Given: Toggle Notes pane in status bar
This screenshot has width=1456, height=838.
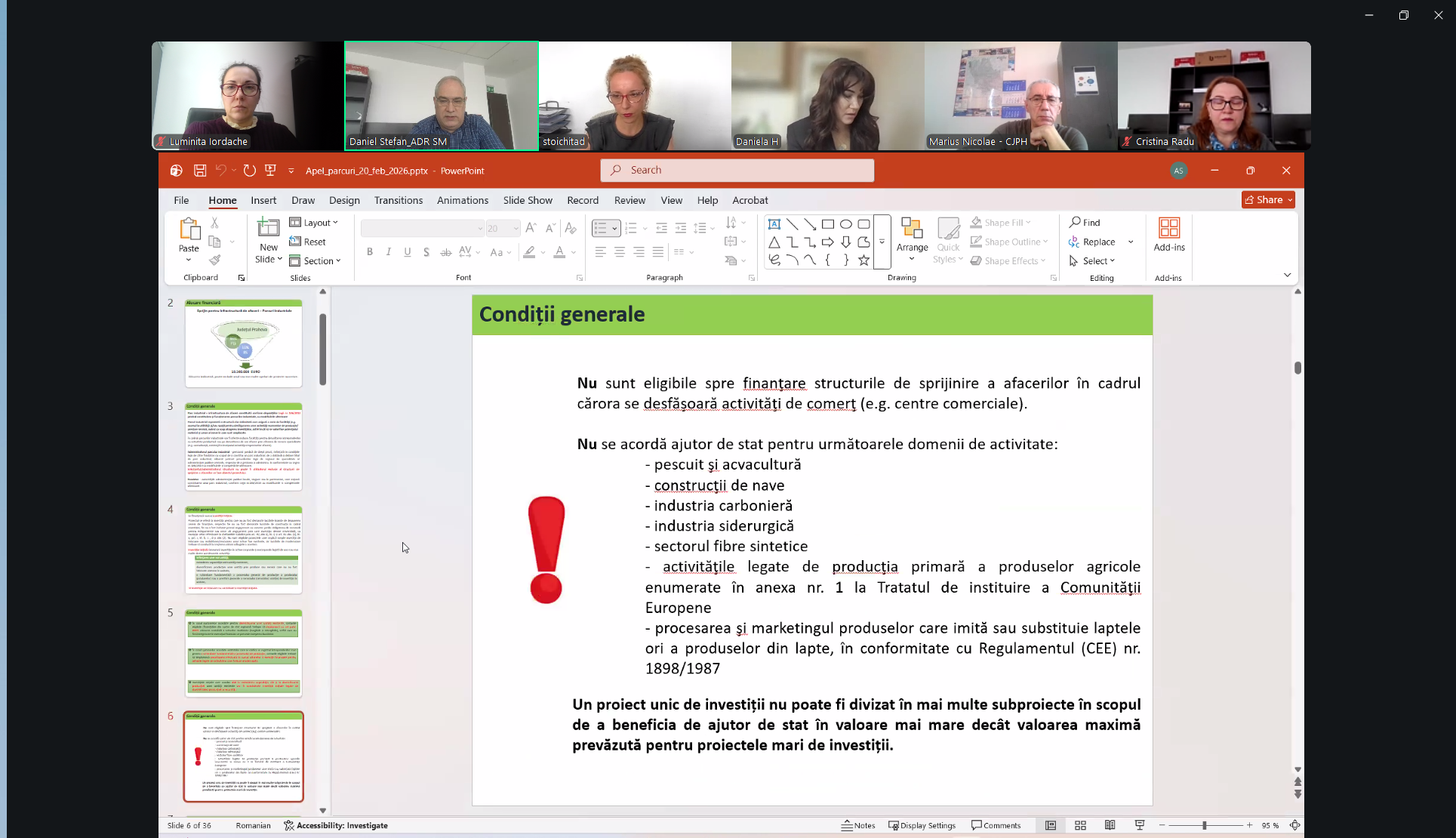Looking at the screenshot, I should [x=858, y=825].
